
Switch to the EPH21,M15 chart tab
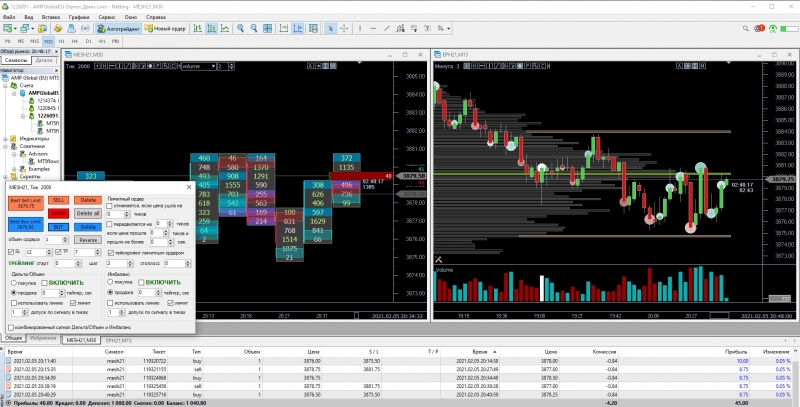click(x=118, y=340)
